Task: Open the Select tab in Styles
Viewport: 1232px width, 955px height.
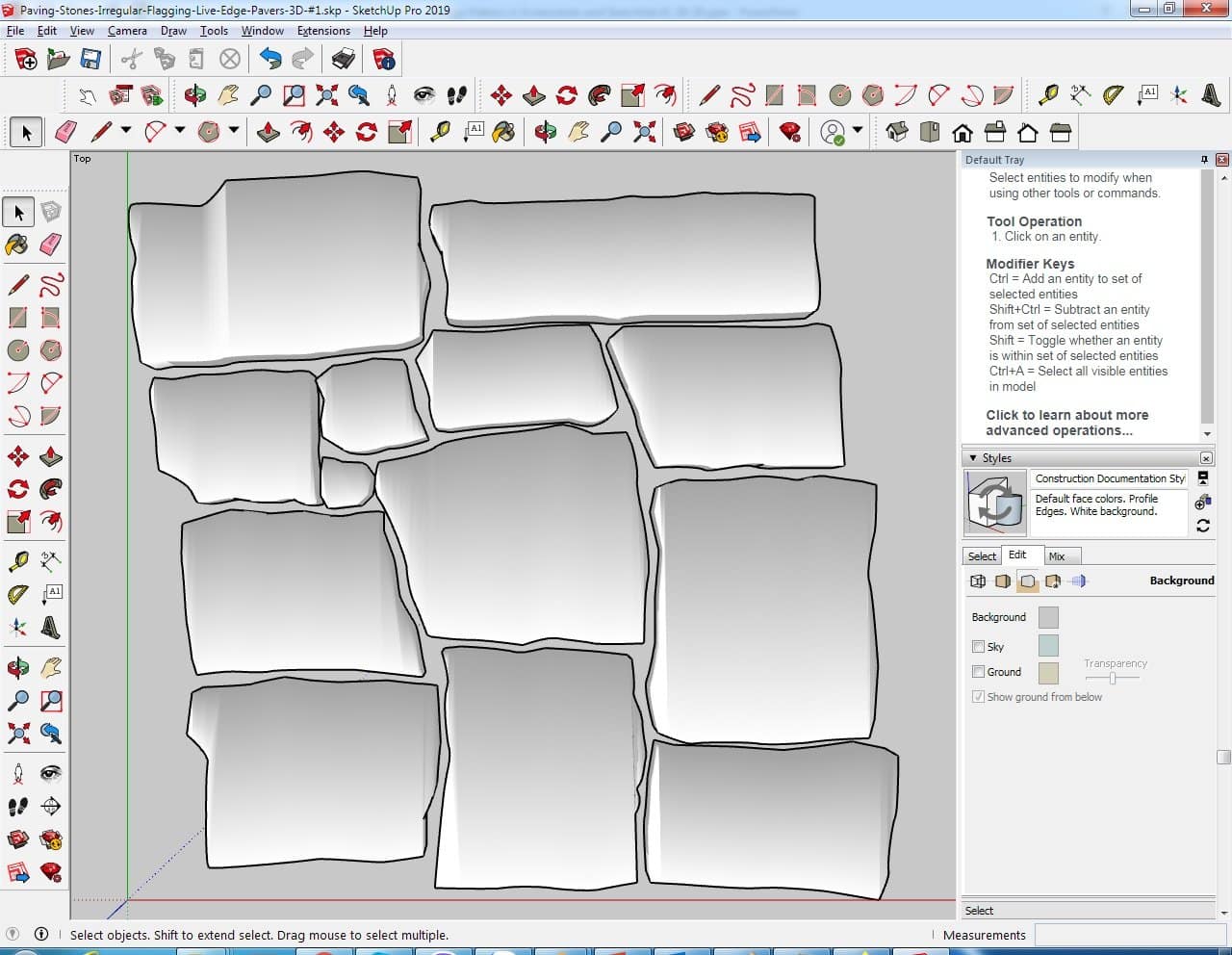Action: pyautogui.click(x=982, y=556)
